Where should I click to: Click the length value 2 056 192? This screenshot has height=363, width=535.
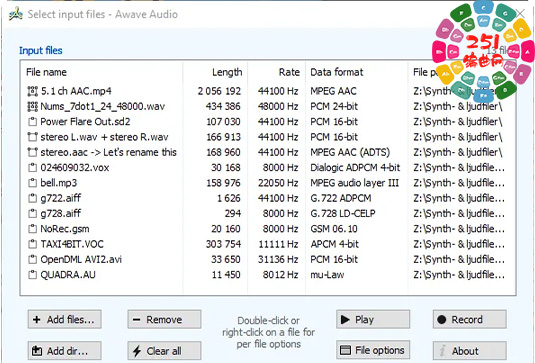pyautogui.click(x=219, y=91)
